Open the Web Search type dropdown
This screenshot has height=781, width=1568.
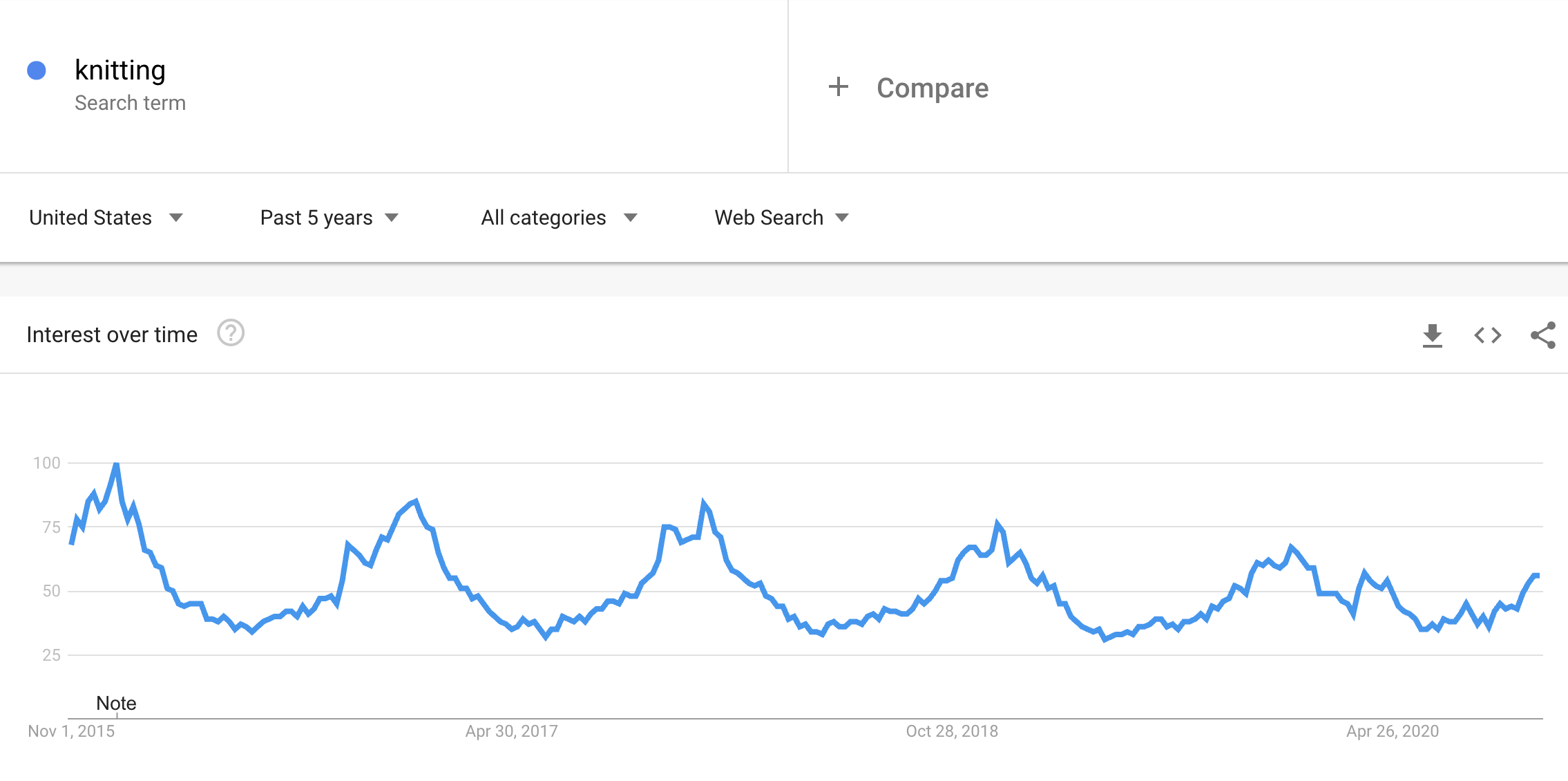(x=781, y=218)
